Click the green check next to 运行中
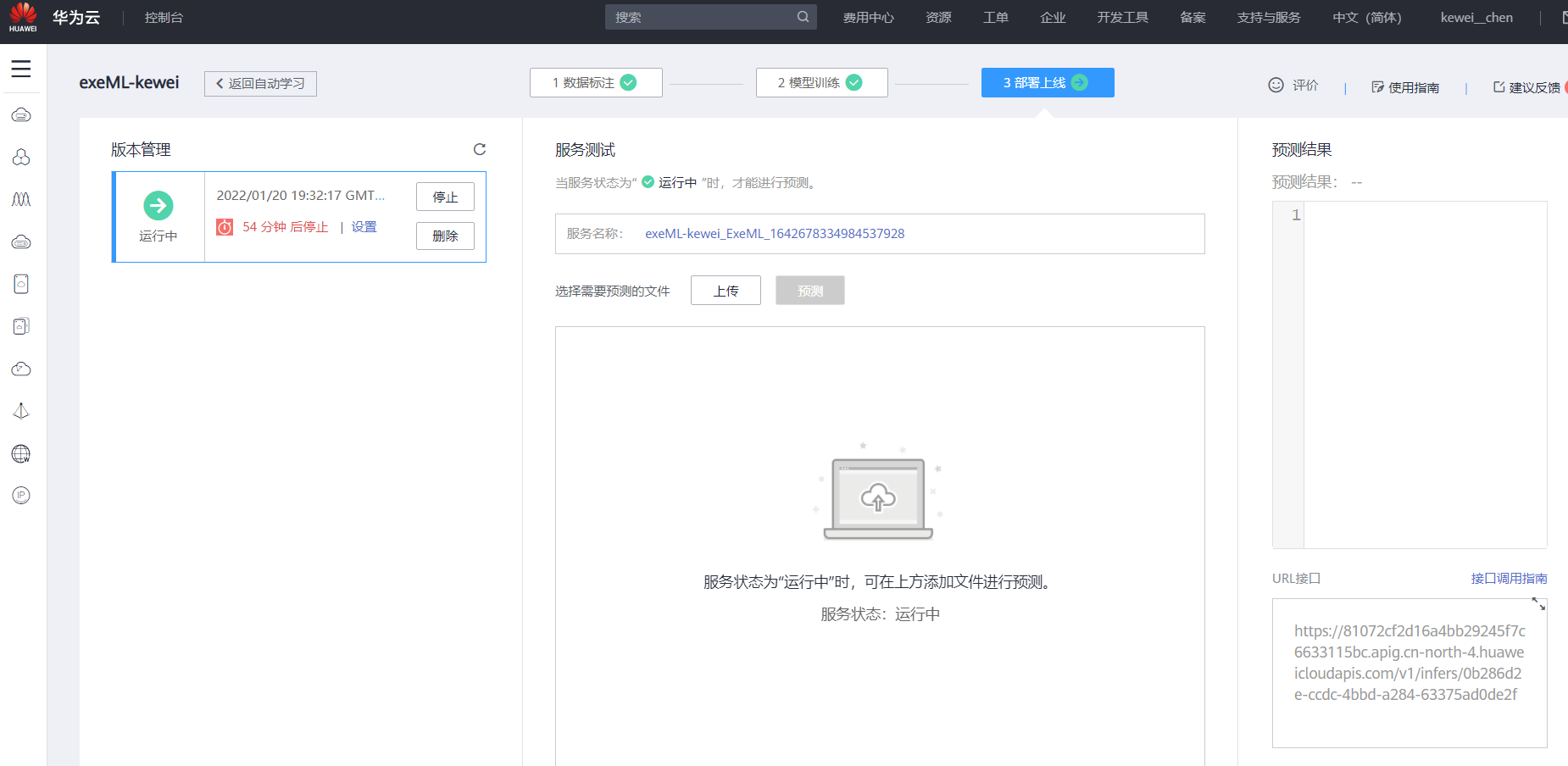This screenshot has width=1568, height=766. (648, 182)
